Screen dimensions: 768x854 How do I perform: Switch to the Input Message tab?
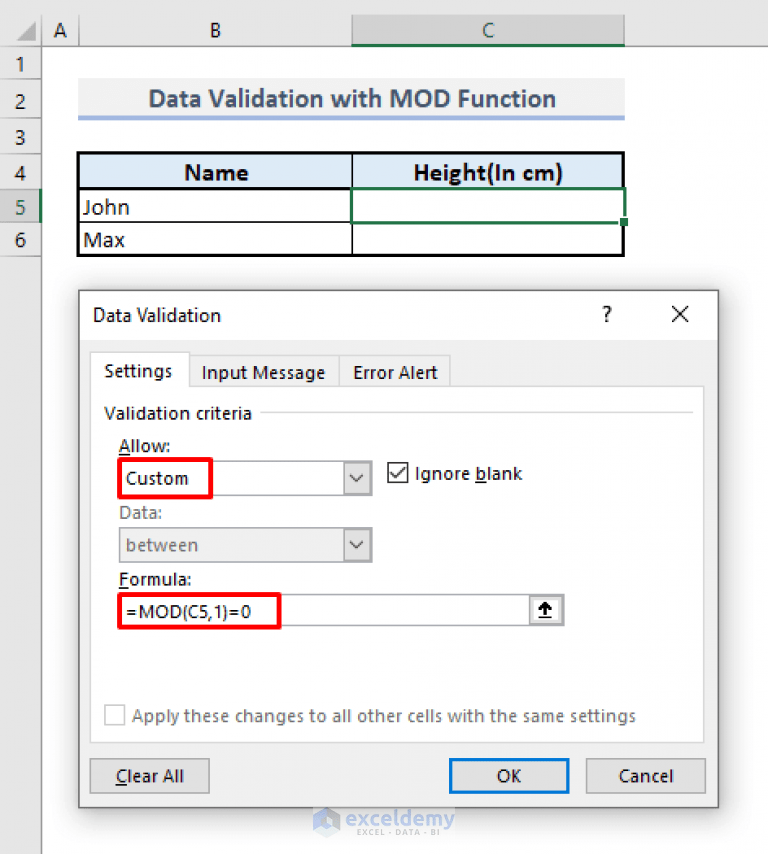(x=263, y=372)
